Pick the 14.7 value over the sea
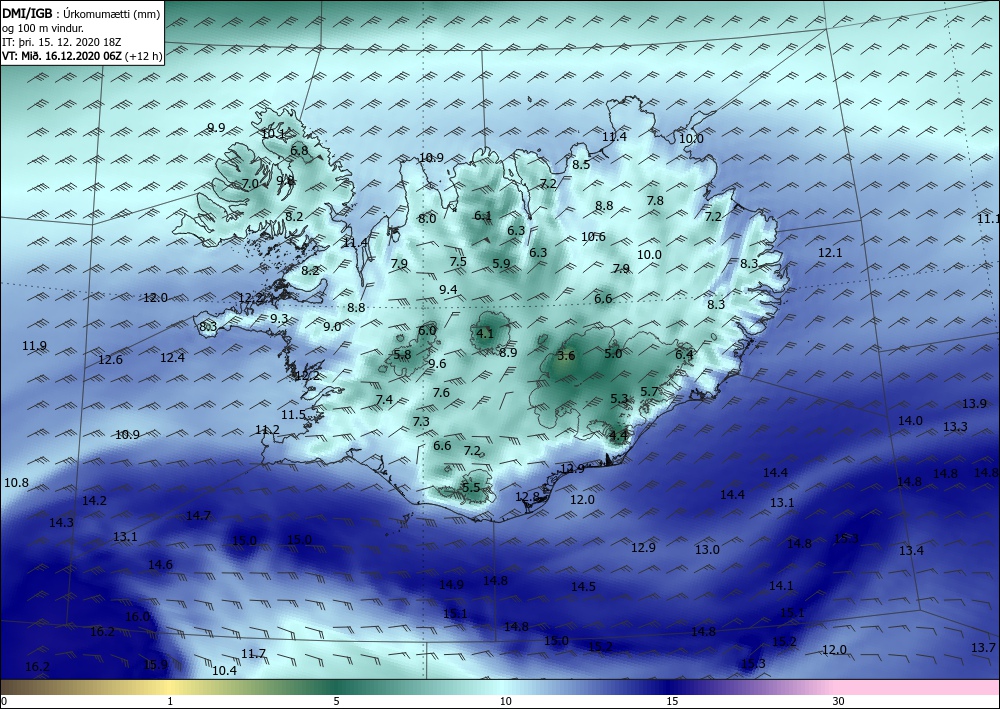The height and width of the screenshot is (709, 1000). (x=198, y=515)
